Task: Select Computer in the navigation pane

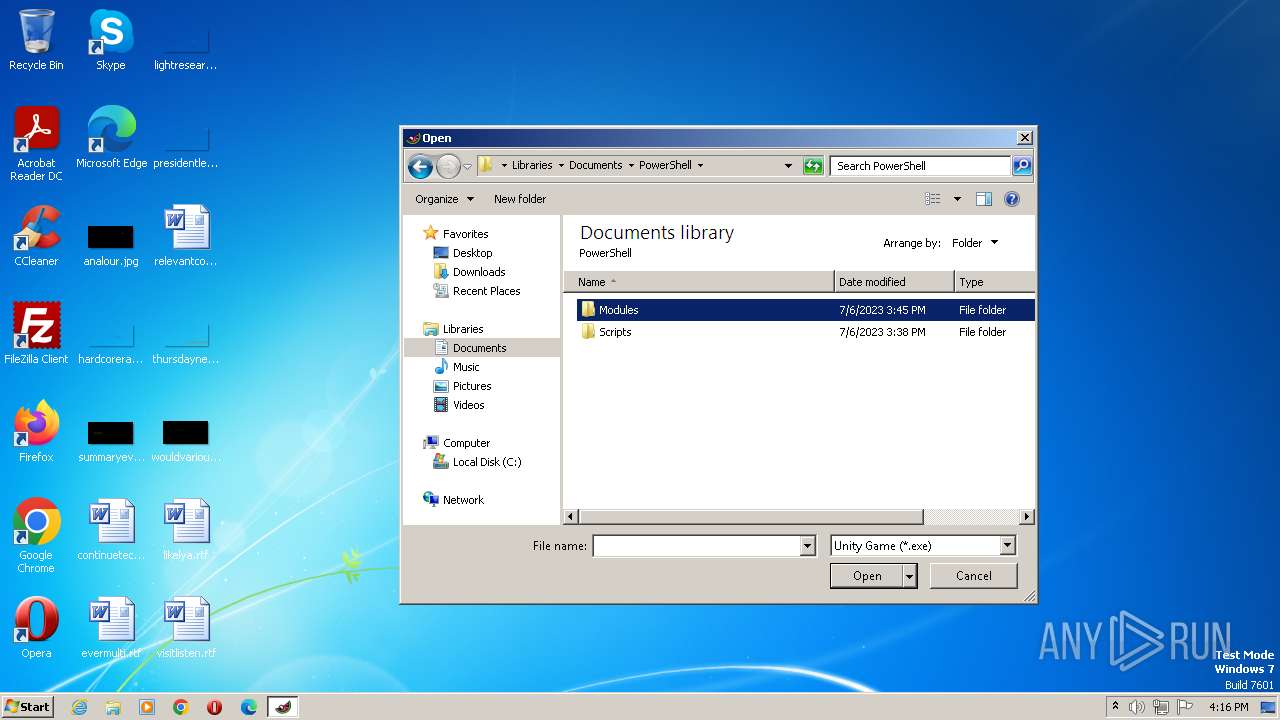Action: point(466,443)
